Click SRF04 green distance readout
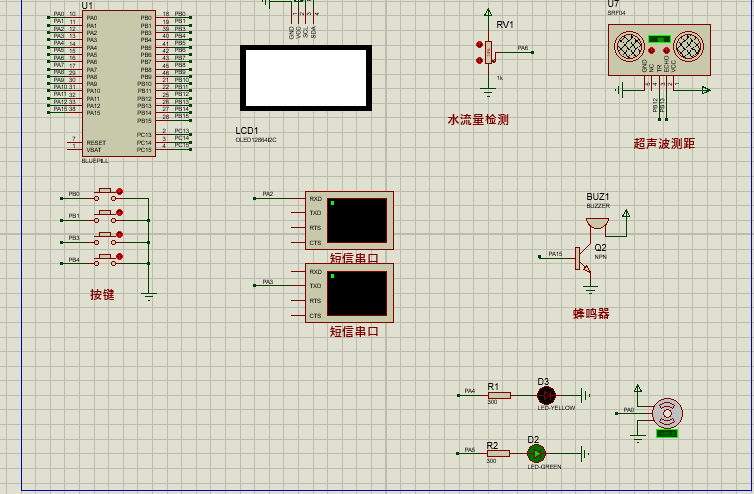Viewport: 754px width, 494px height. [x=659, y=39]
